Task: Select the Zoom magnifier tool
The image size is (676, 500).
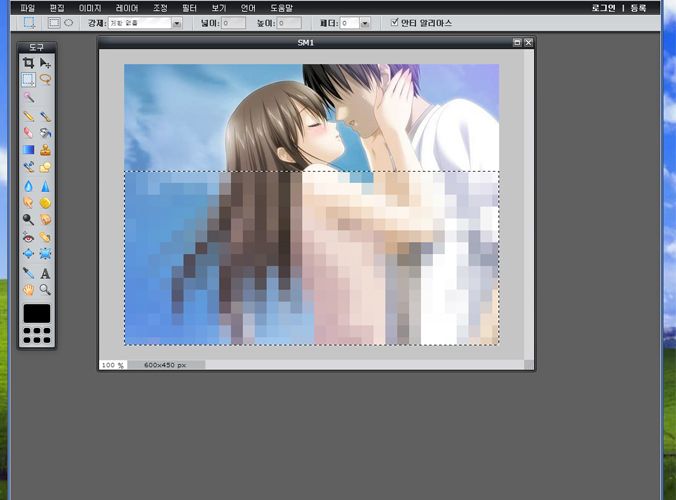Action: tap(45, 290)
